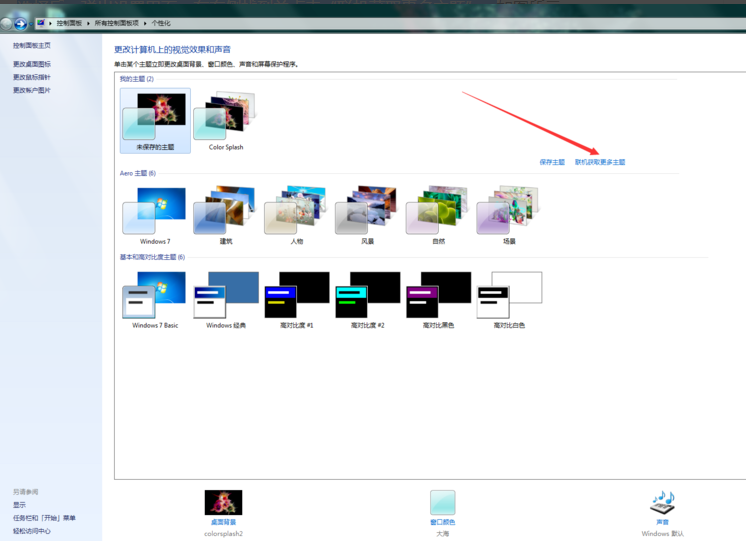
Task: Open 更改鼠标指针 mouse pointer settings
Action: (32, 77)
